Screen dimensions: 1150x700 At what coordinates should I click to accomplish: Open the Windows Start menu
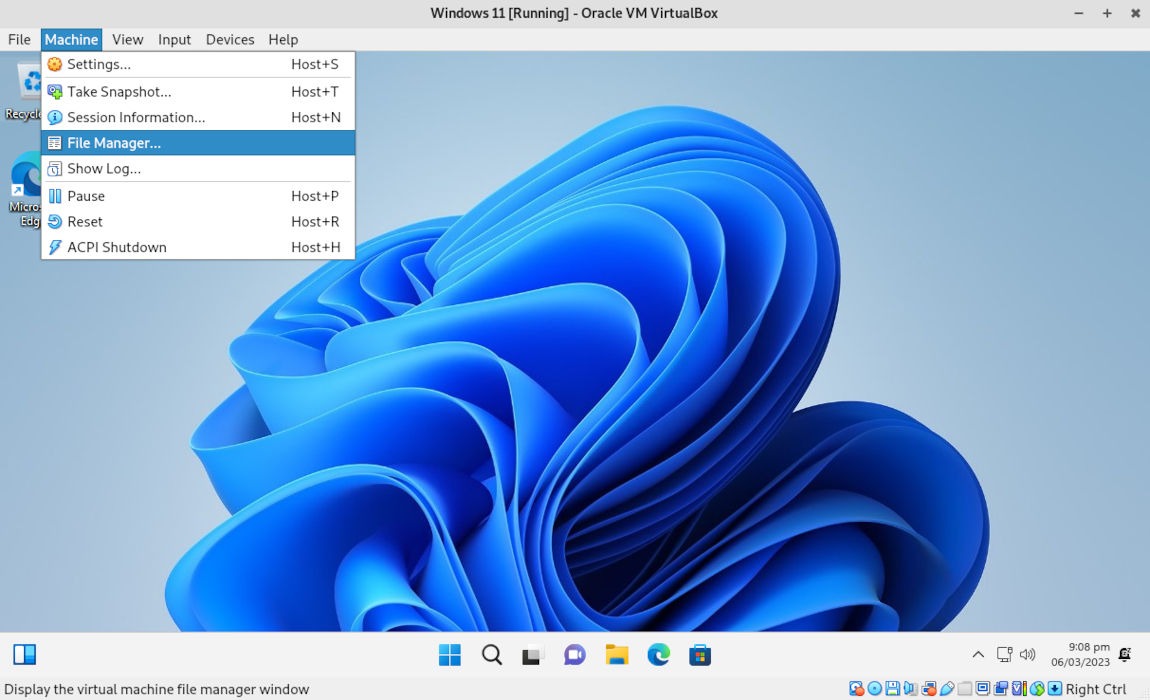449,654
